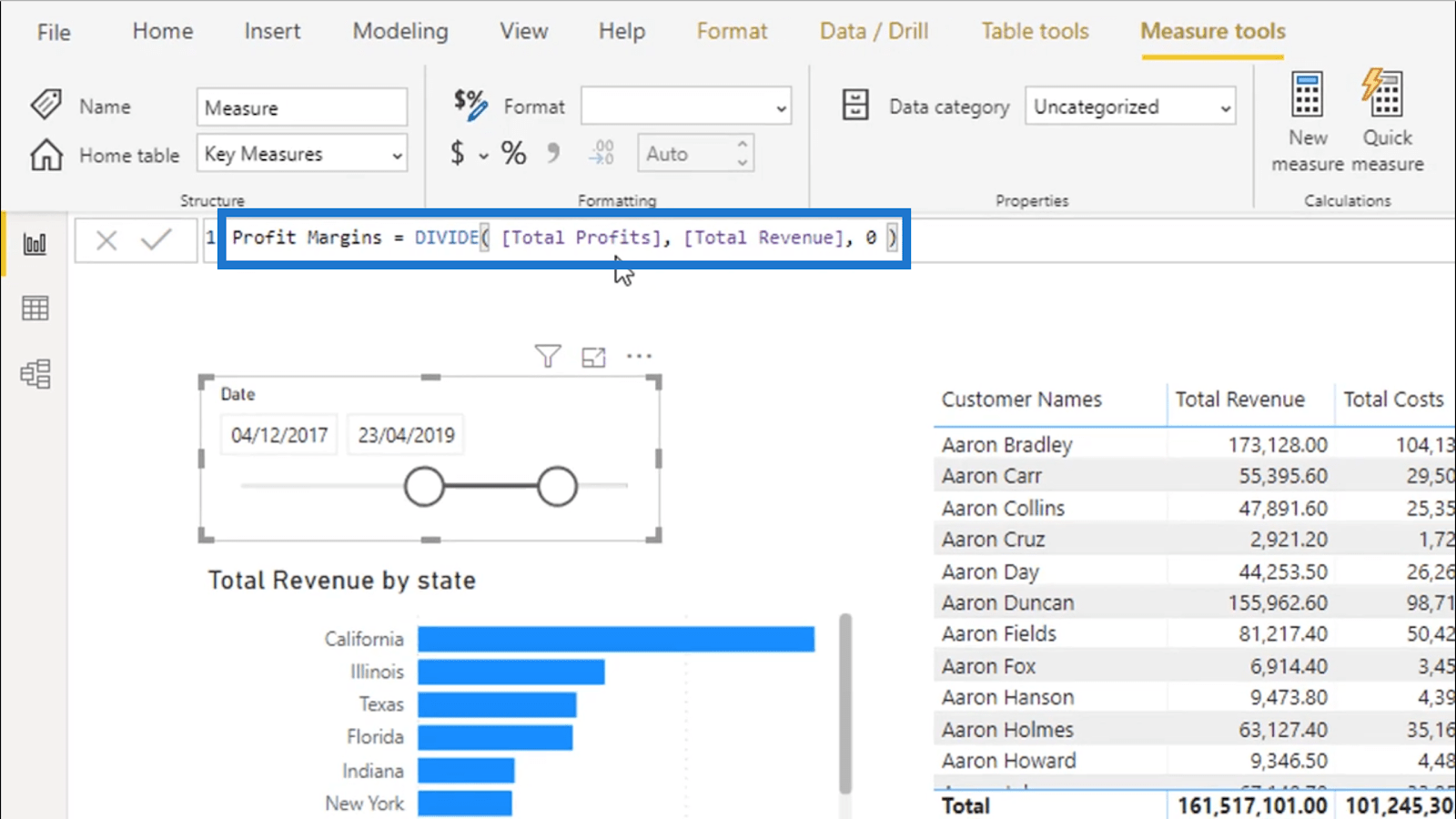Select the California bar in chart
The image size is (1456, 819).
tap(616, 639)
